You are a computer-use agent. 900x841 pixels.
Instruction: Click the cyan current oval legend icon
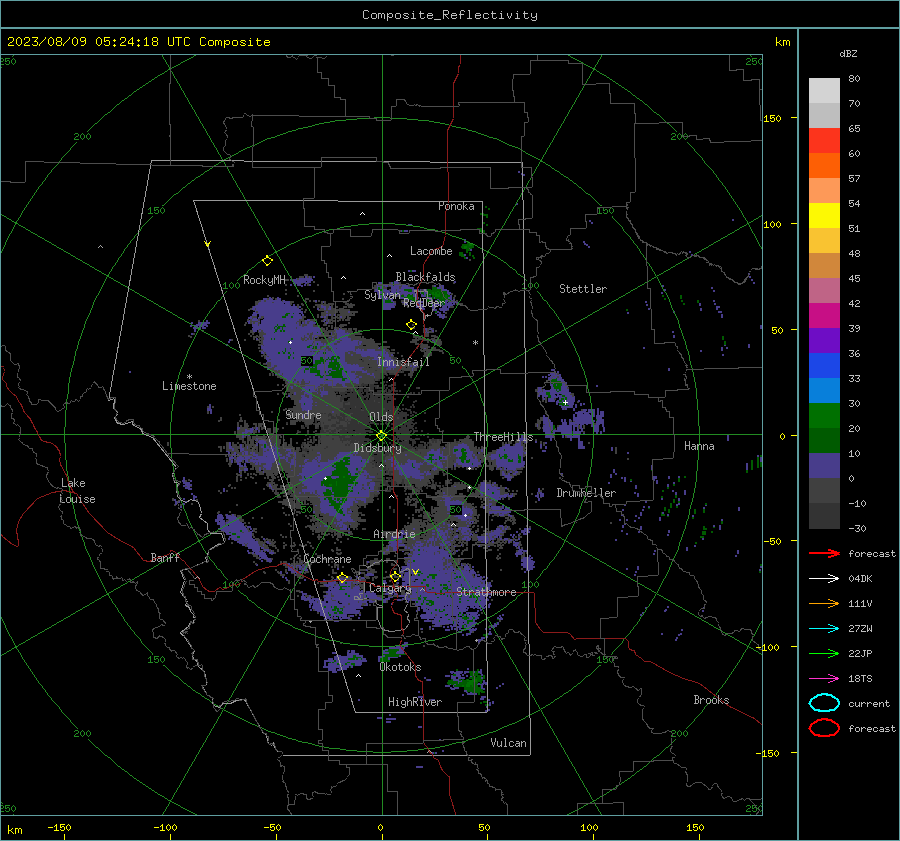pos(824,703)
